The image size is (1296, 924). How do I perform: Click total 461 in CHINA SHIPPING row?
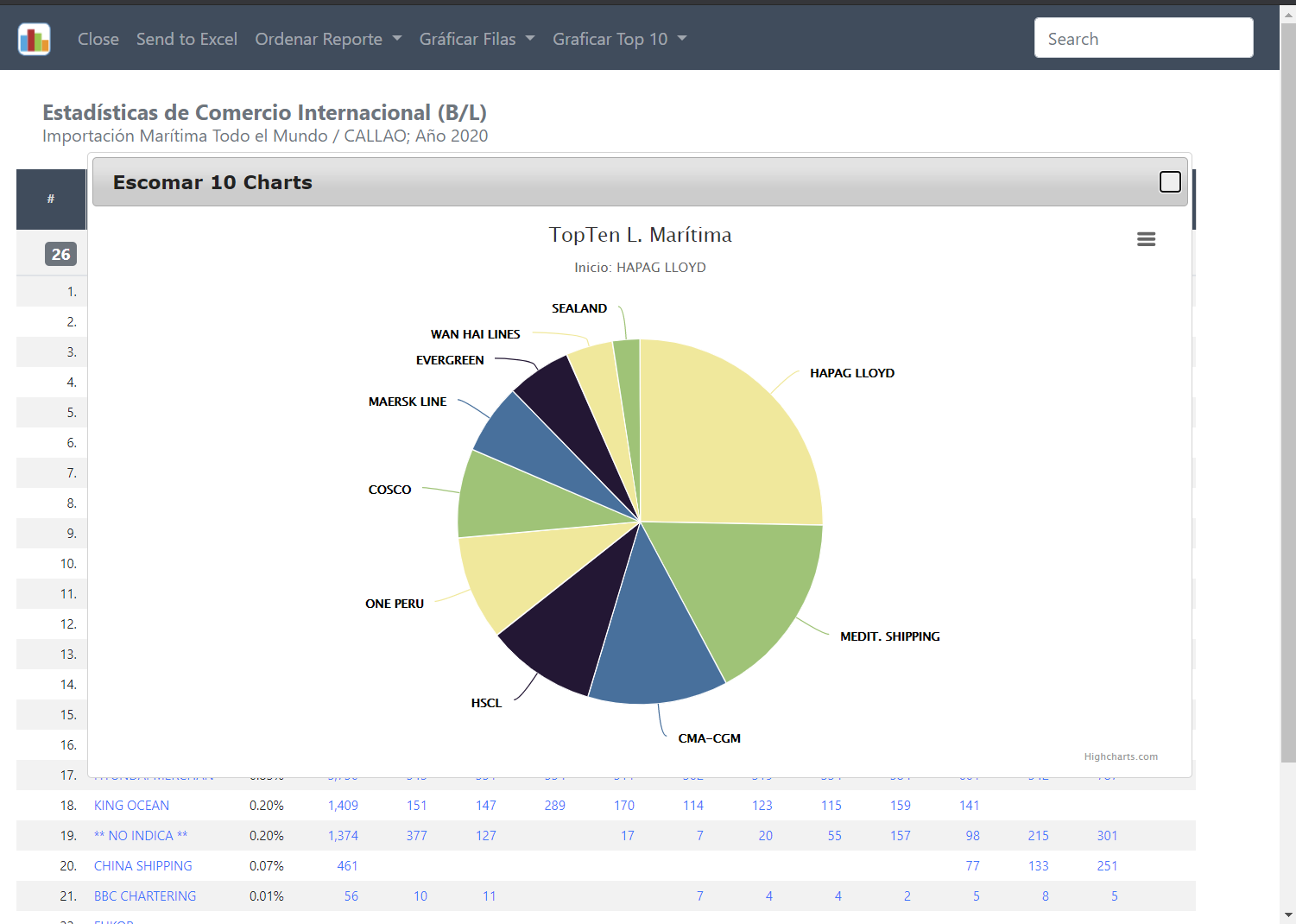click(x=348, y=866)
